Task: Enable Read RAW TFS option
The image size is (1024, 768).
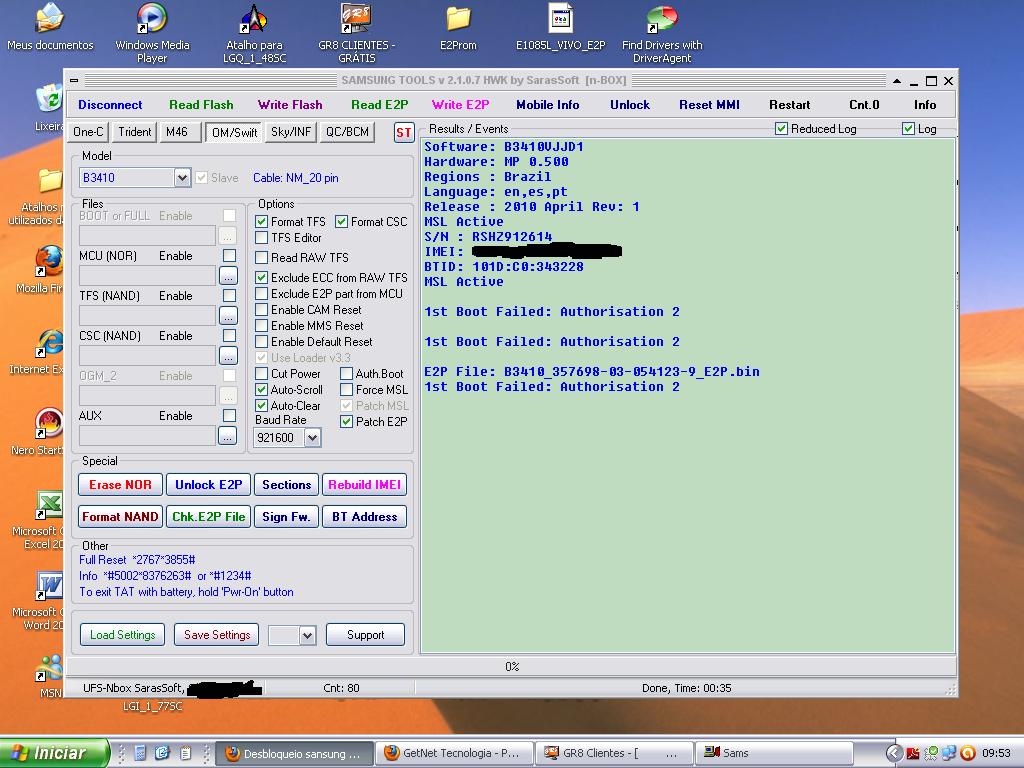Action: pos(261,257)
